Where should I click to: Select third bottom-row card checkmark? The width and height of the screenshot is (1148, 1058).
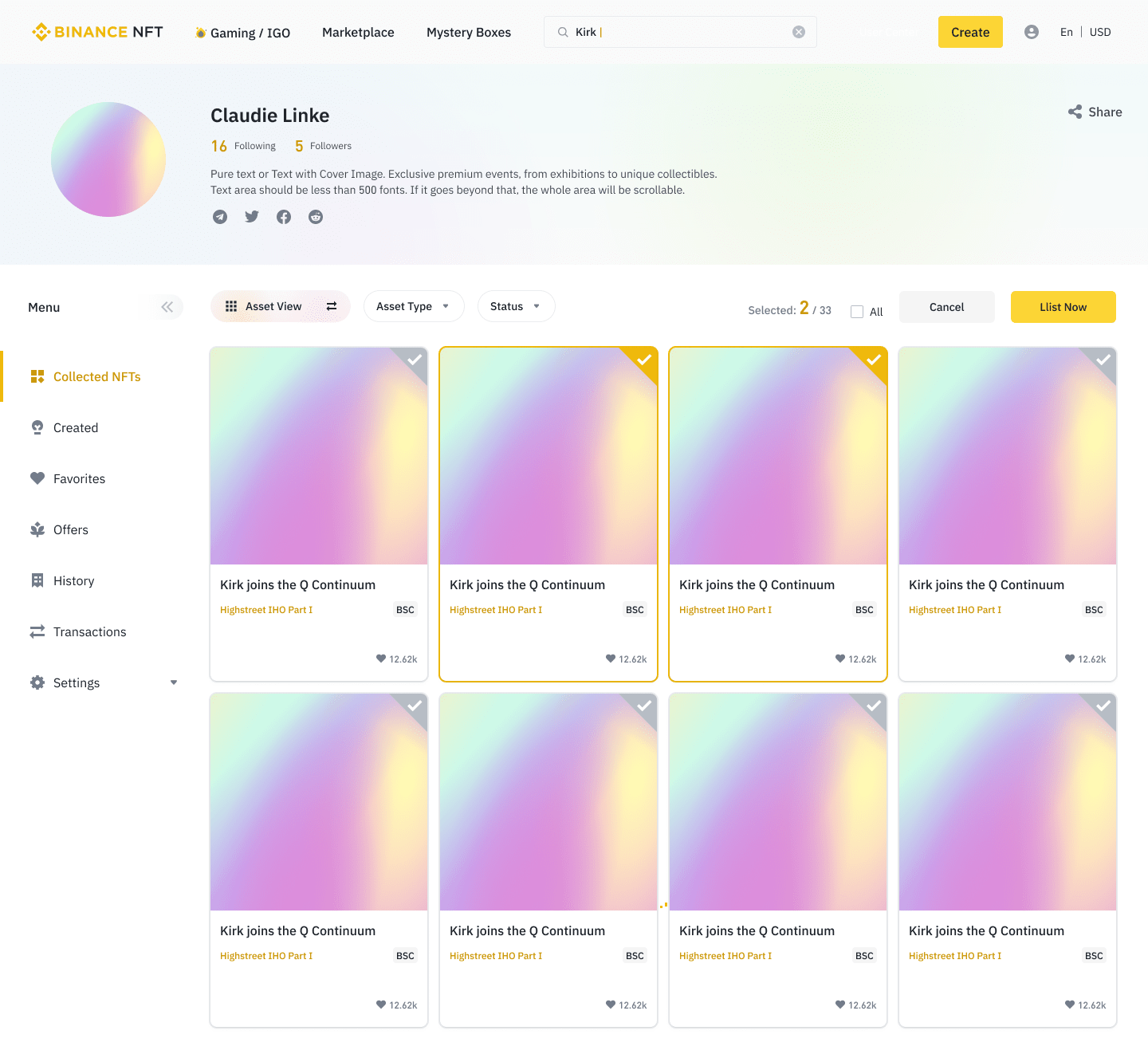(x=874, y=706)
